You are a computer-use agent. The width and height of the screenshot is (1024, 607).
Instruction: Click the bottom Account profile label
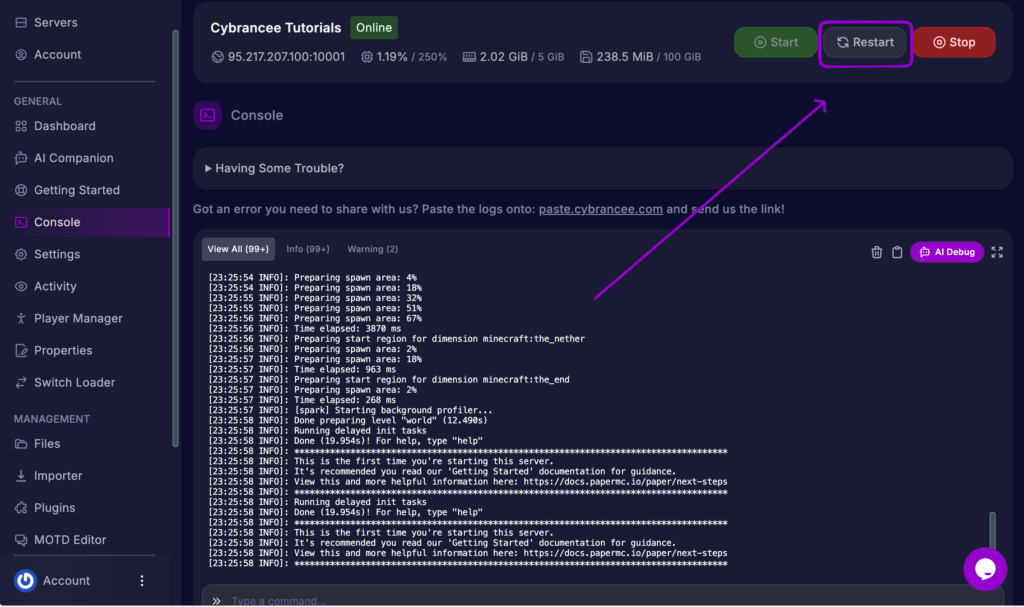point(66,580)
